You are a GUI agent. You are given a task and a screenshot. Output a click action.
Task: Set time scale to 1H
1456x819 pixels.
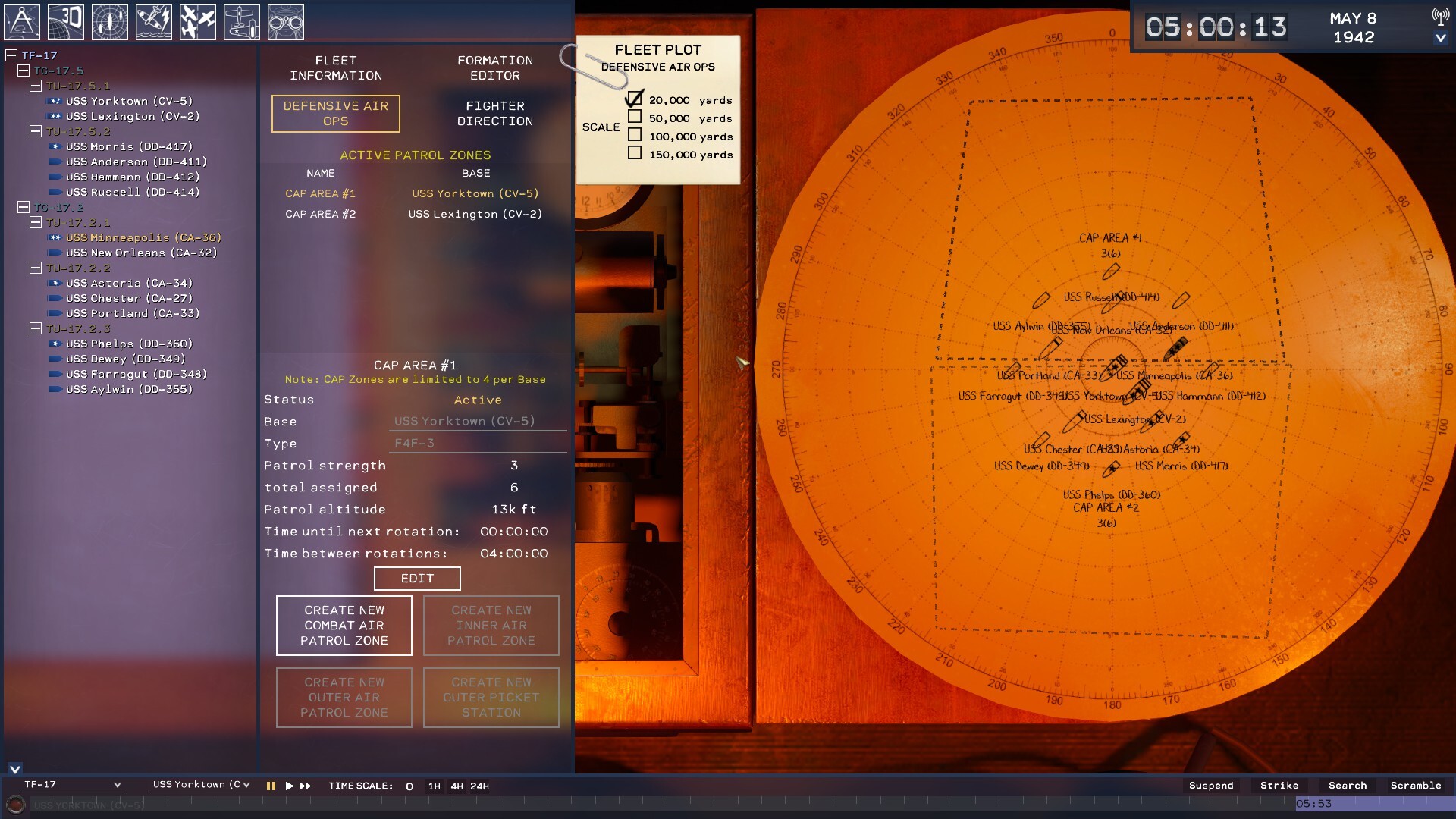pos(434,786)
